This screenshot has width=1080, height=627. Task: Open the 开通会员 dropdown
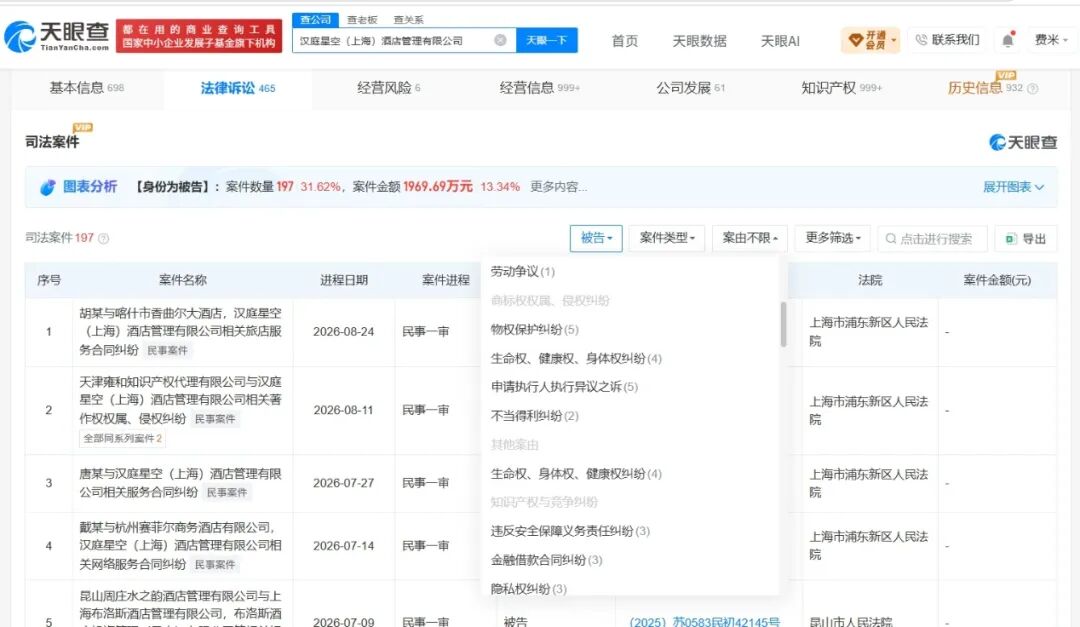coord(871,40)
